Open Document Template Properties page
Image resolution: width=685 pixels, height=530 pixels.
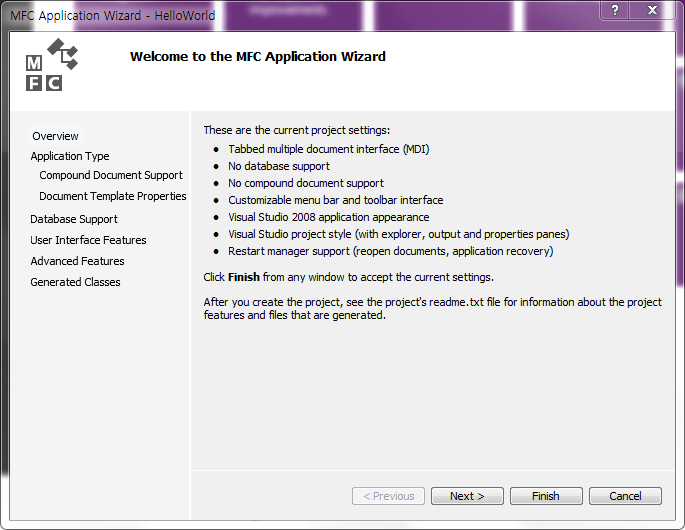tap(113, 196)
